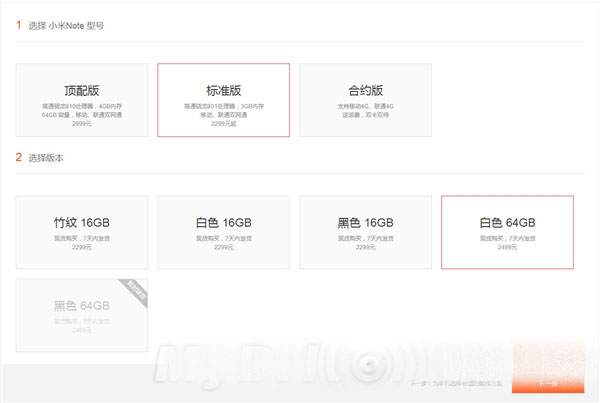Viewport: 600px width, 403px height.
Task: Click the 2999元 price in 顶配版
Action: coord(82,124)
